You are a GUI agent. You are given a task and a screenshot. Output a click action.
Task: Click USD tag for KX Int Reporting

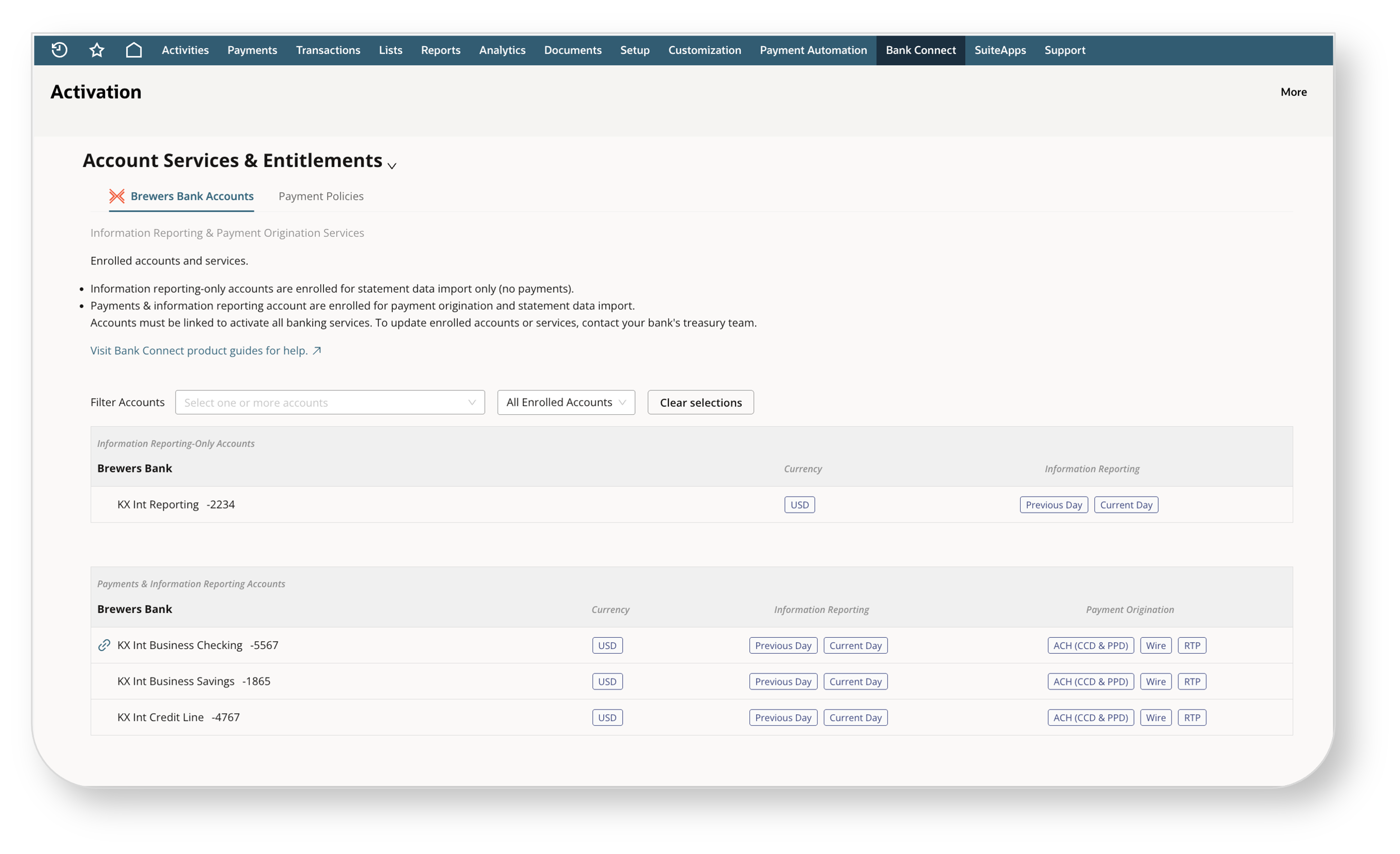pyautogui.click(x=800, y=505)
